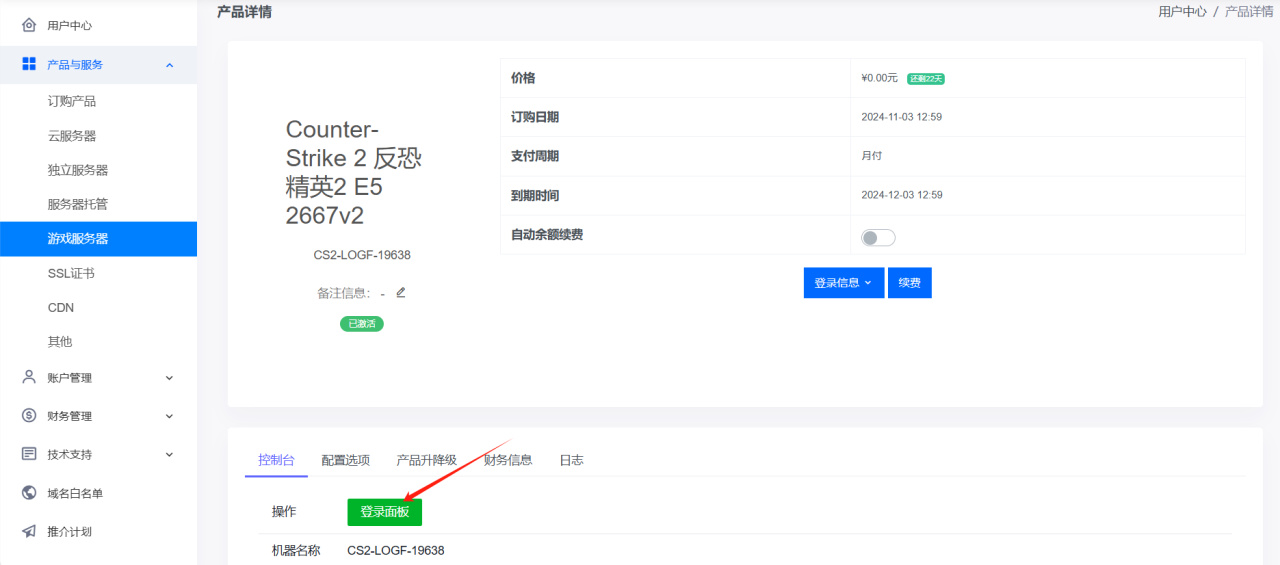Toggle the 自动余额续费 switch
The height and width of the screenshot is (565, 1280).
click(x=878, y=238)
